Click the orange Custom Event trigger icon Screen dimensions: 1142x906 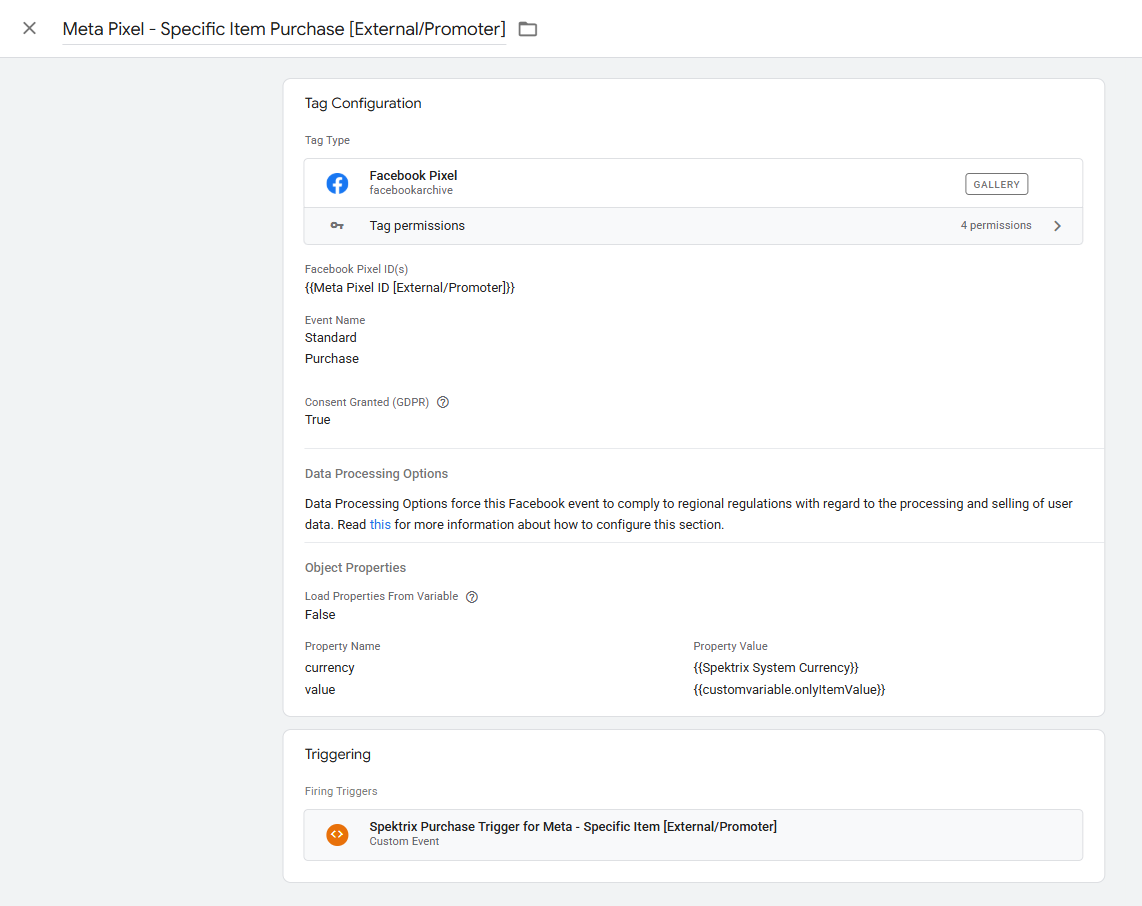[x=337, y=834]
